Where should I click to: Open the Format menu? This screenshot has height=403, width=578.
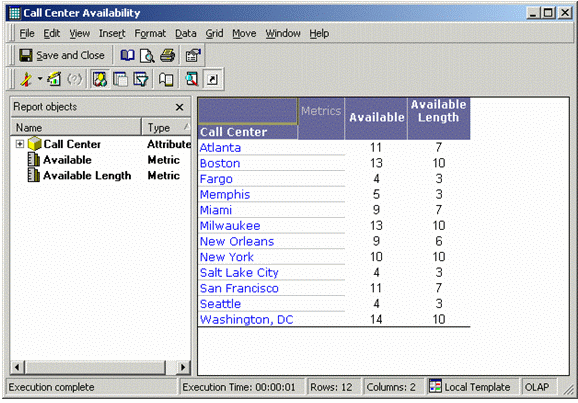150,34
